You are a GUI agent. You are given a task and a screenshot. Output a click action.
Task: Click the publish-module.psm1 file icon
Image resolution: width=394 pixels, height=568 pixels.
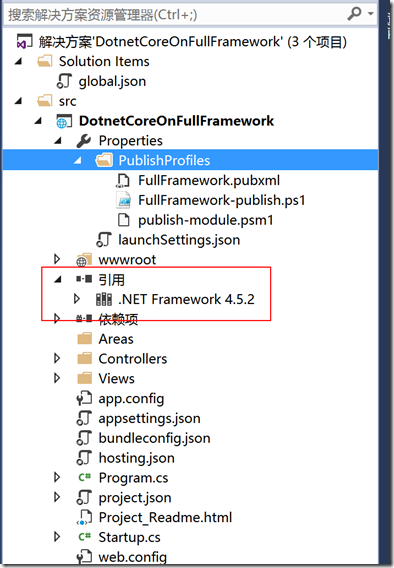[123, 220]
